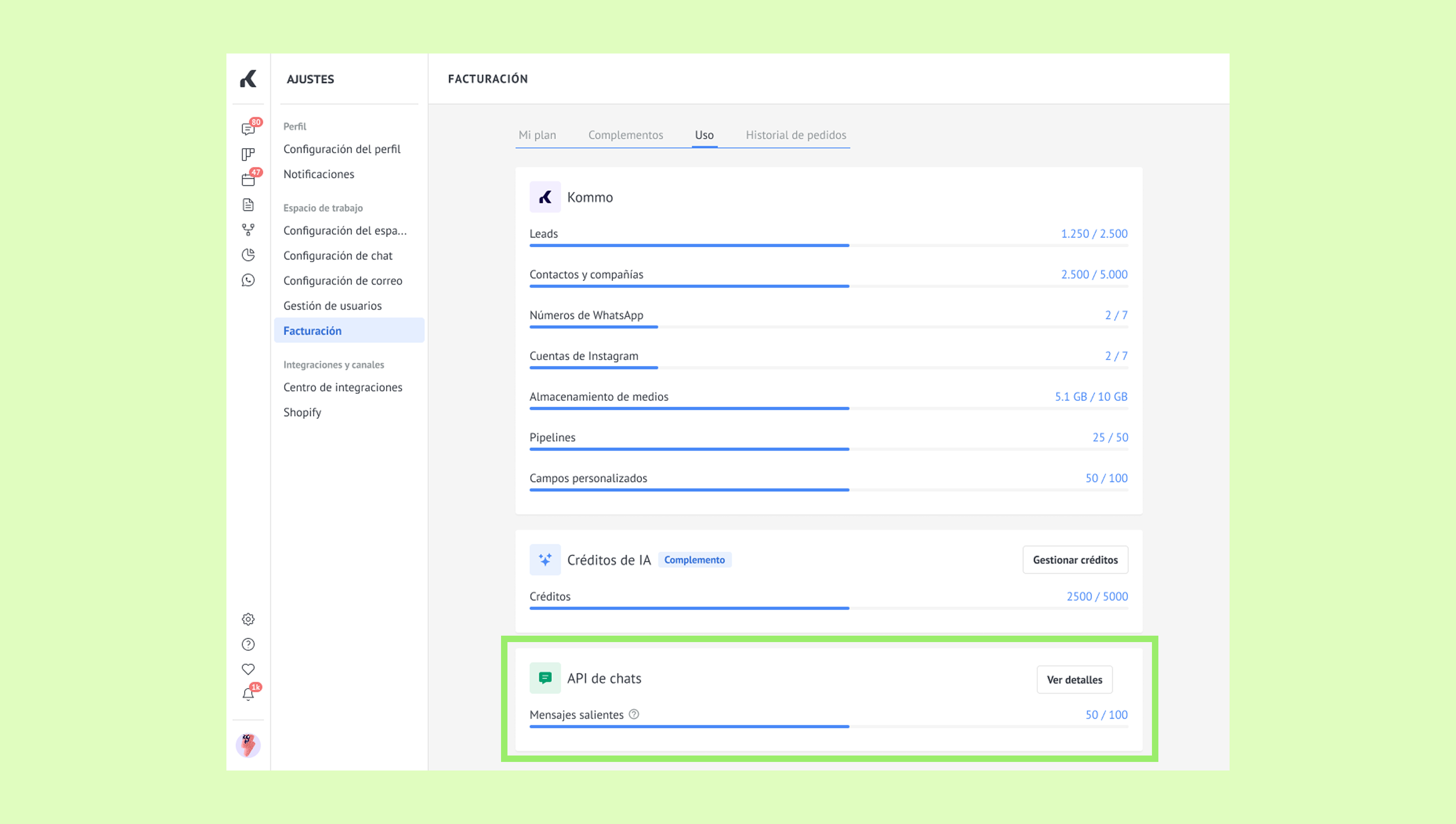Open Configuración del espa... menu item
Screen dimensions: 1456x824
(x=345, y=230)
